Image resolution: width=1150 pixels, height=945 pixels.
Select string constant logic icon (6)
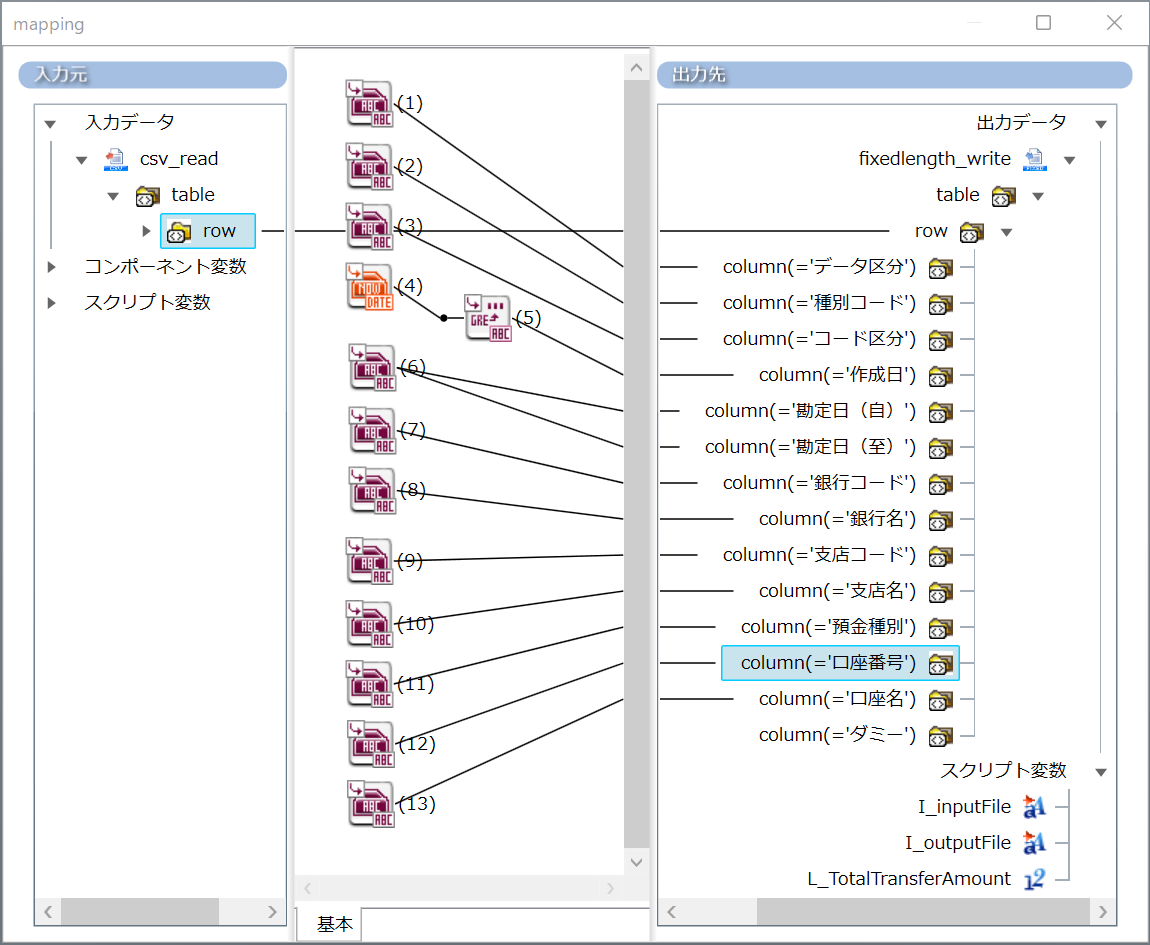[x=372, y=368]
